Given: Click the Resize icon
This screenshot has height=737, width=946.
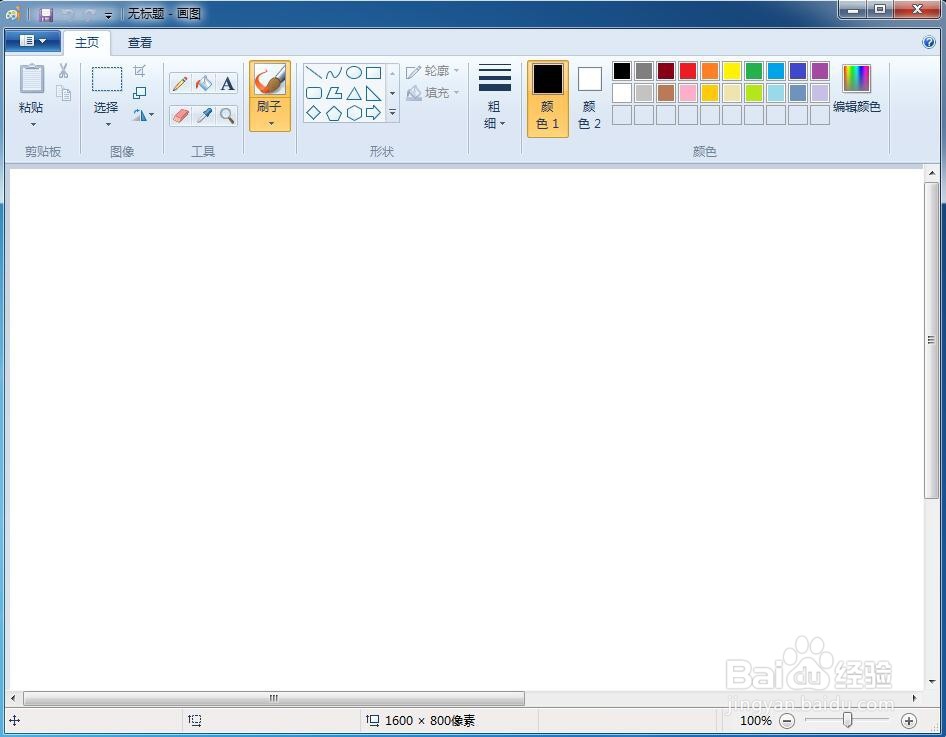Looking at the screenshot, I should pyautogui.click(x=139, y=93).
